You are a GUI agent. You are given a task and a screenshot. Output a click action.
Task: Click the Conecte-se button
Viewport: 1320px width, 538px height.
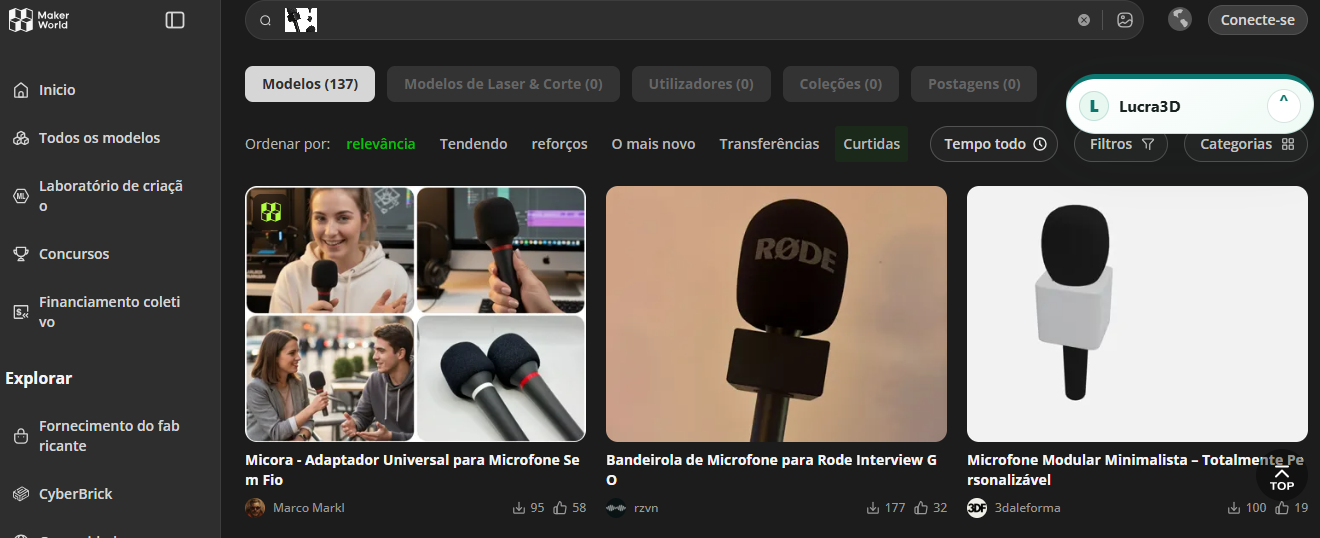point(1258,20)
